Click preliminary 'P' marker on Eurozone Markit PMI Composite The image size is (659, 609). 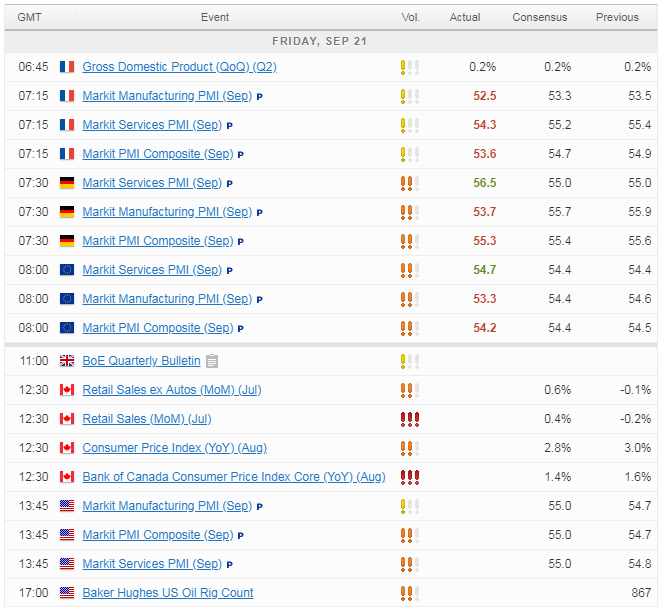coord(241,329)
